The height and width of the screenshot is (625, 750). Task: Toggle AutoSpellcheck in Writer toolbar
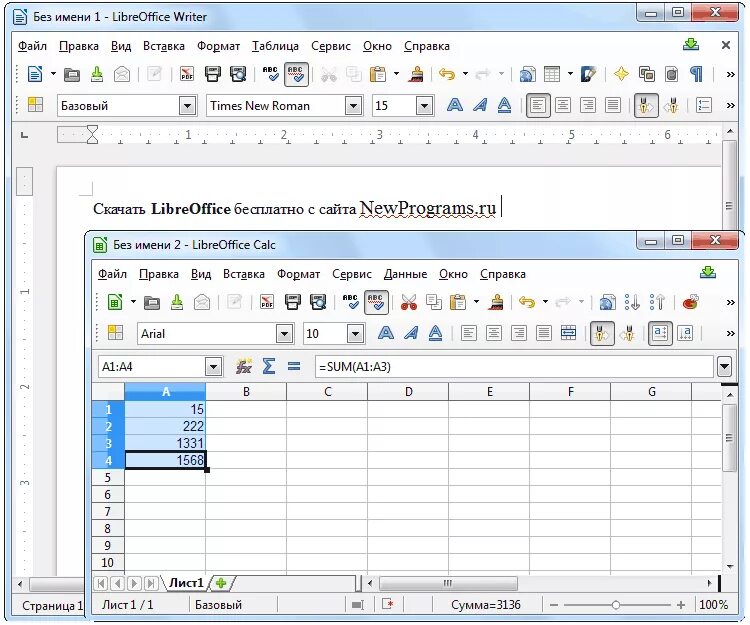pos(296,74)
